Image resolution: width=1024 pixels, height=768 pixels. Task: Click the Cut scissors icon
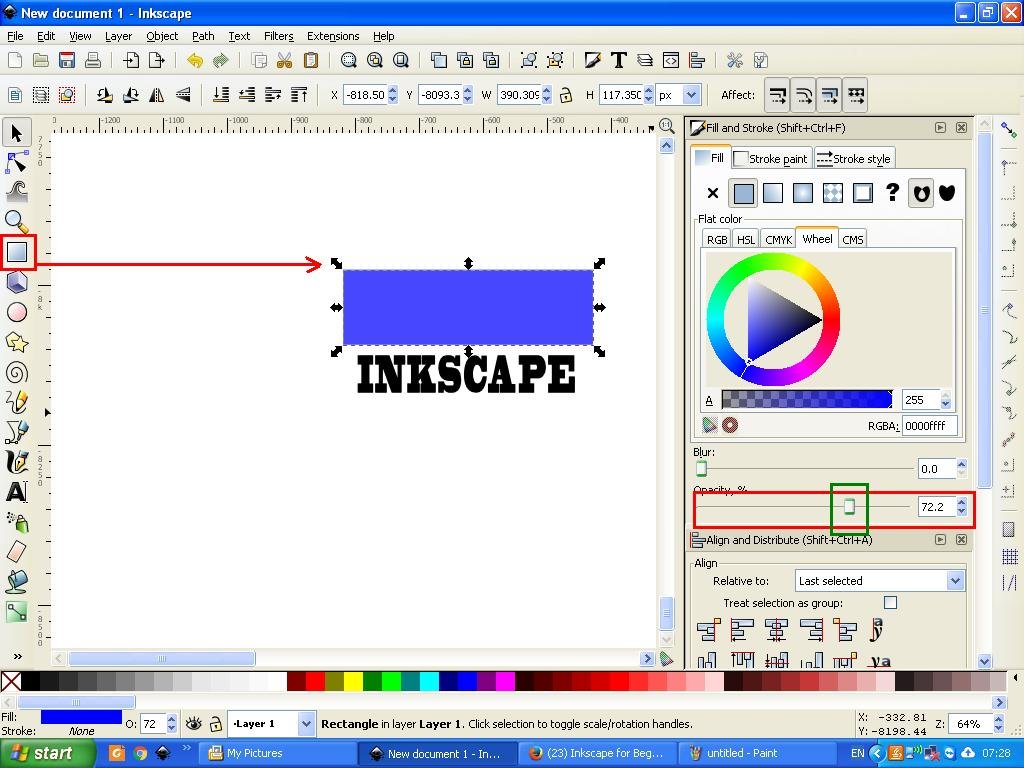(x=284, y=61)
